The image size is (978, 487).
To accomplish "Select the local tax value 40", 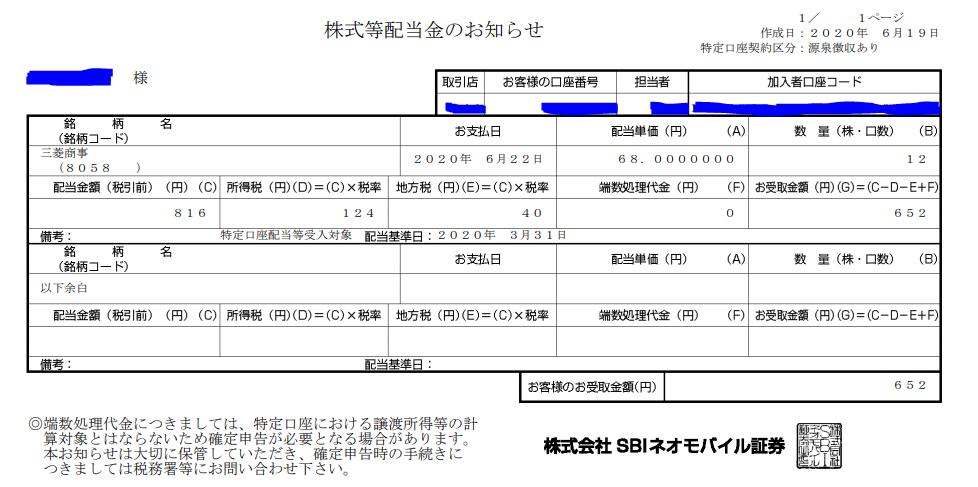I will (532, 213).
